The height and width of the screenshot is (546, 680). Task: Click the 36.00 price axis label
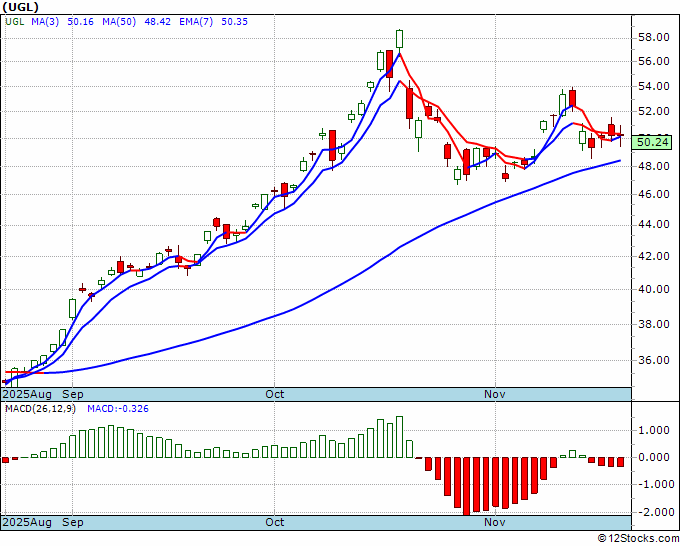(654, 360)
